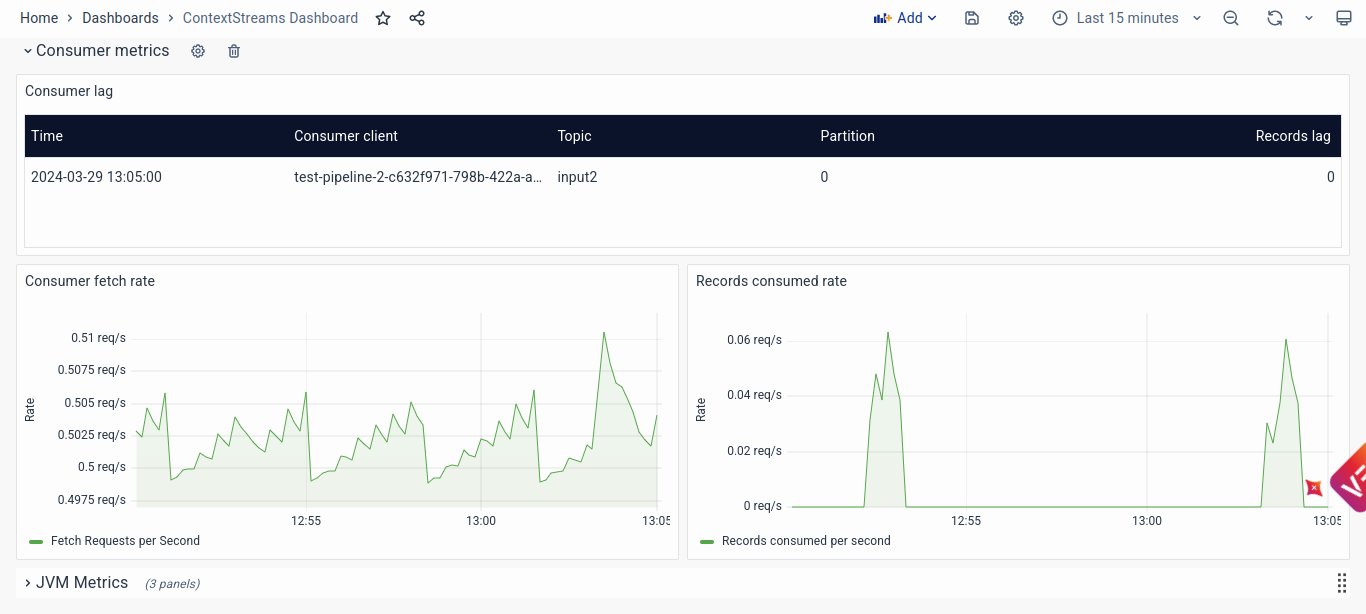This screenshot has width=1366, height=614.
Task: Go to Home breadcrumb
Action: (39, 18)
